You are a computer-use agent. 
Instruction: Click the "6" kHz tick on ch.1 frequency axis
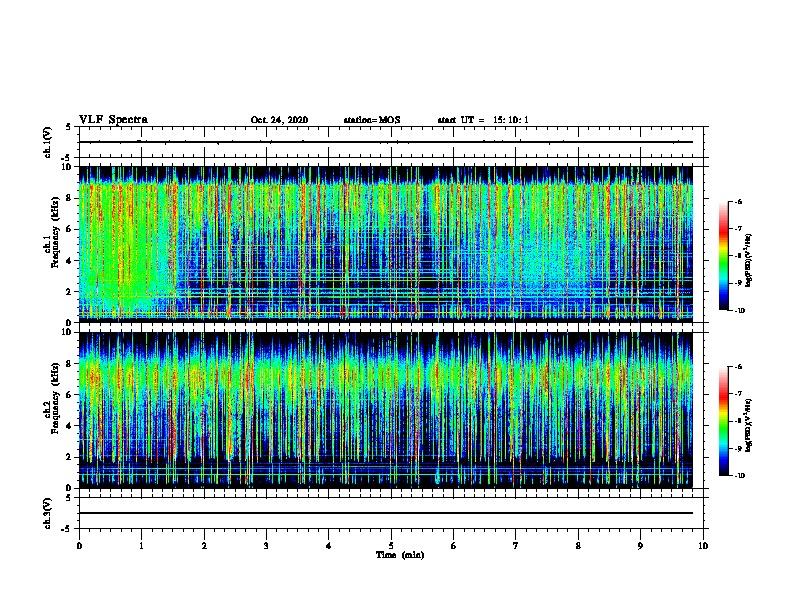pos(69,229)
